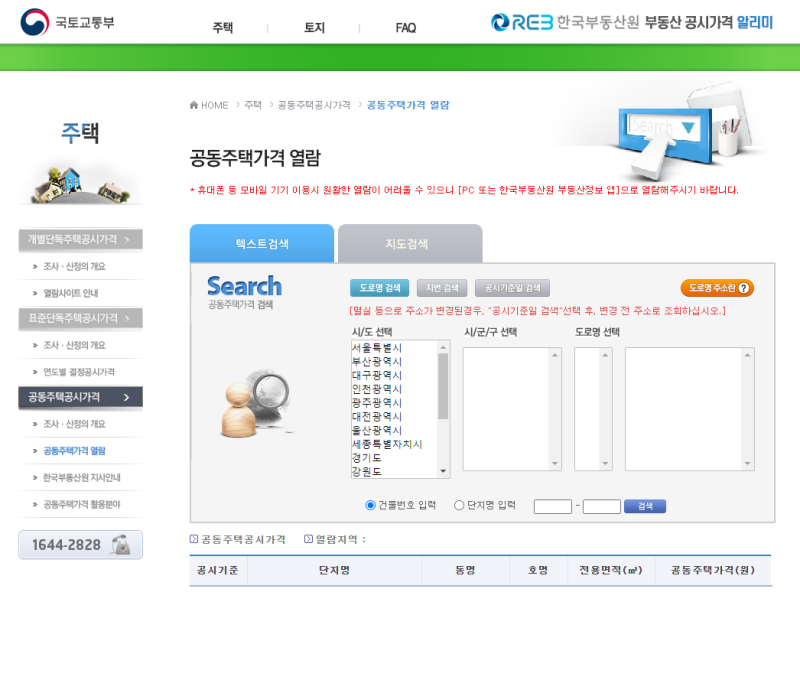This screenshot has height=680, width=800.
Task: Click the 시/도 list scroll-down arrow
Action: point(443,471)
